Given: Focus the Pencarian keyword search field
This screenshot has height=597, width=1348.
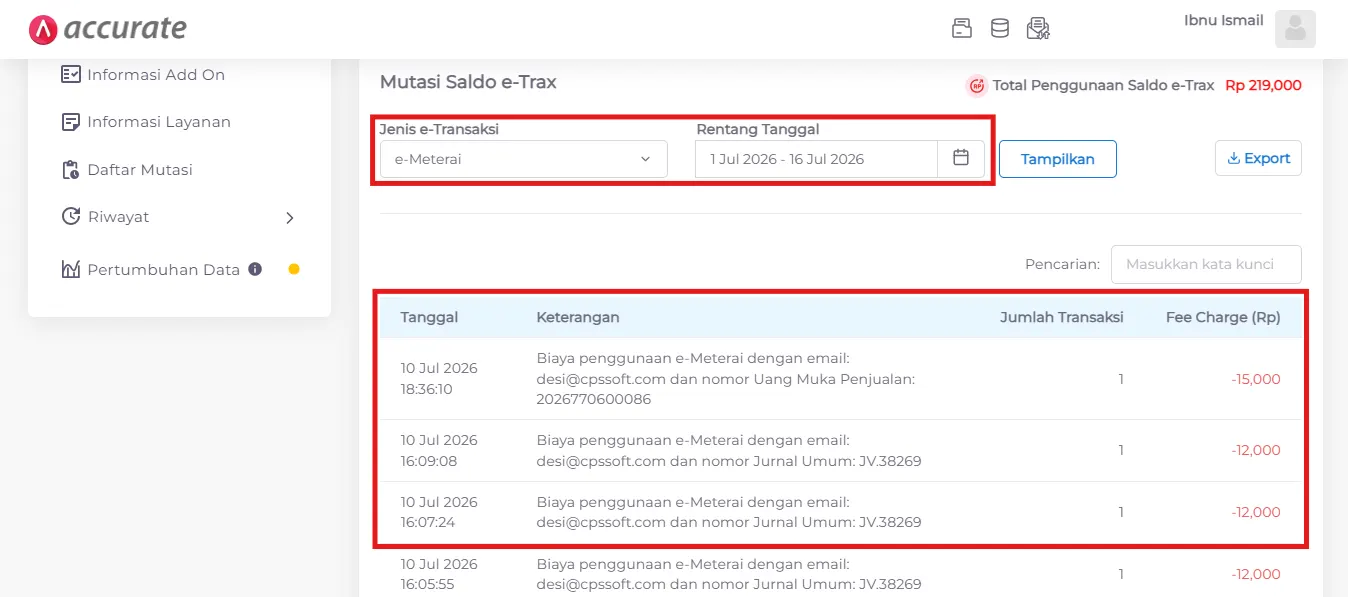Looking at the screenshot, I should pos(1206,264).
